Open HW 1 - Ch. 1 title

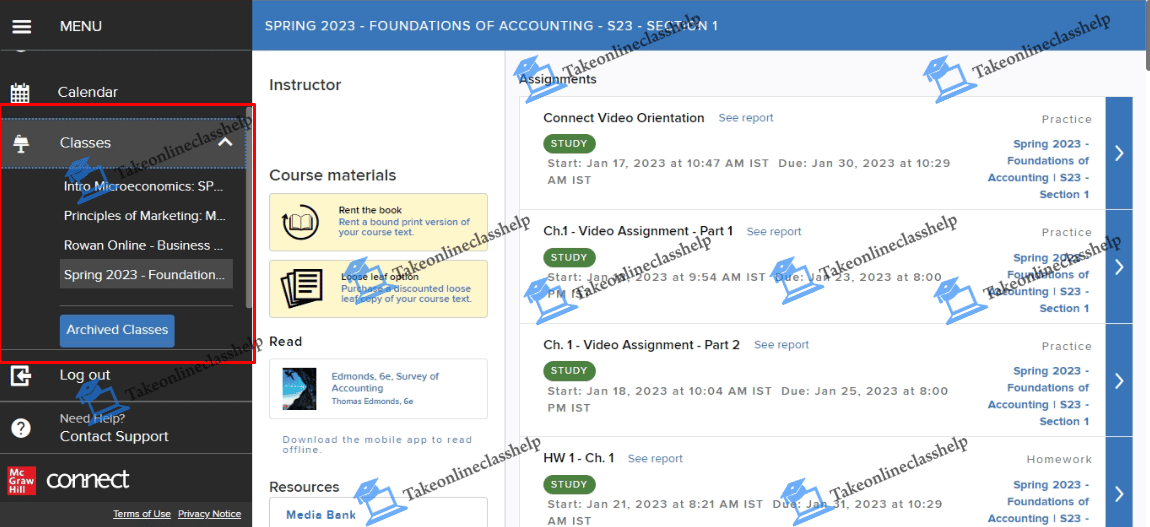coord(579,458)
